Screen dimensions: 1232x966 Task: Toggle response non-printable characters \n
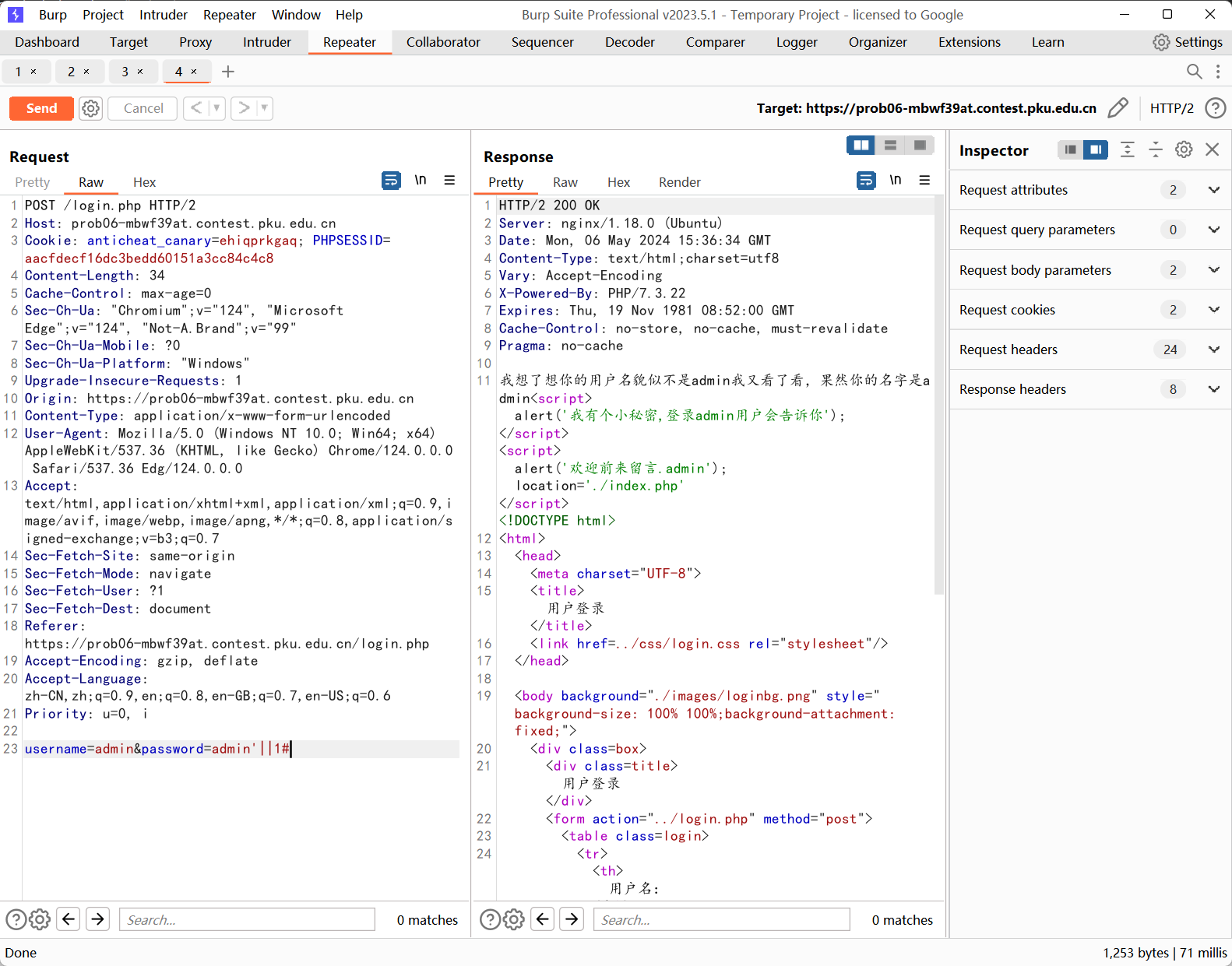click(x=896, y=181)
